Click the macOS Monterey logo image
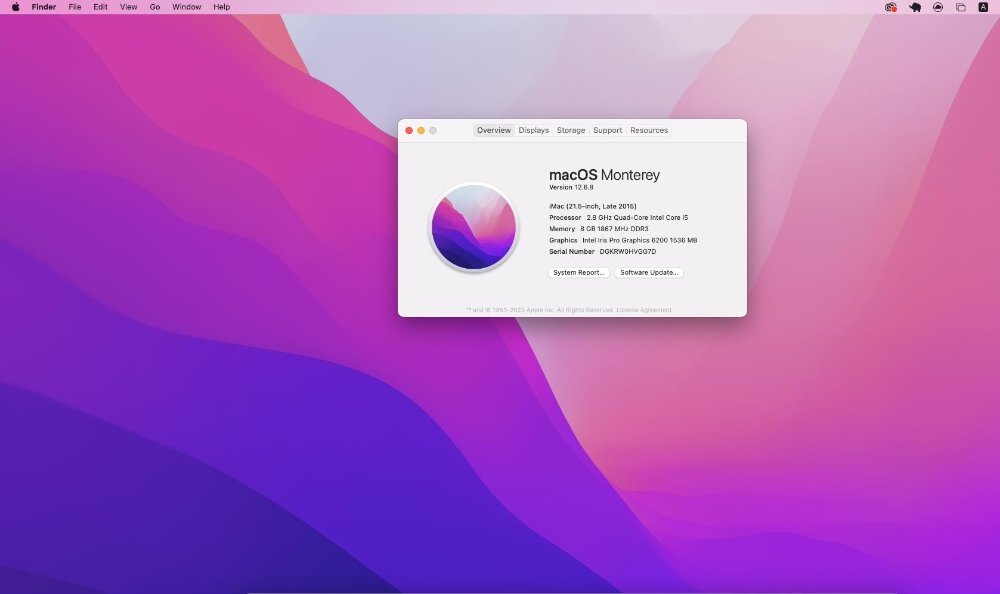Screen dimensions: 1000x594 (x=473, y=226)
